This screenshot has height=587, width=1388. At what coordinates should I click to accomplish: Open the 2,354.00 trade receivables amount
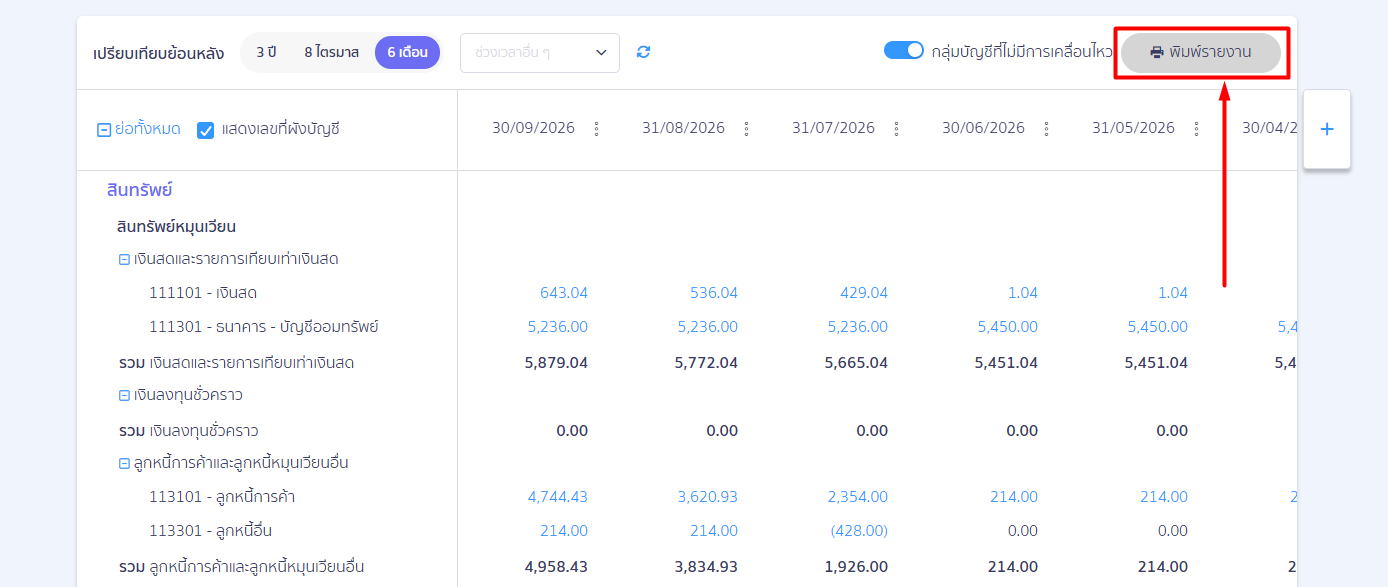point(858,497)
